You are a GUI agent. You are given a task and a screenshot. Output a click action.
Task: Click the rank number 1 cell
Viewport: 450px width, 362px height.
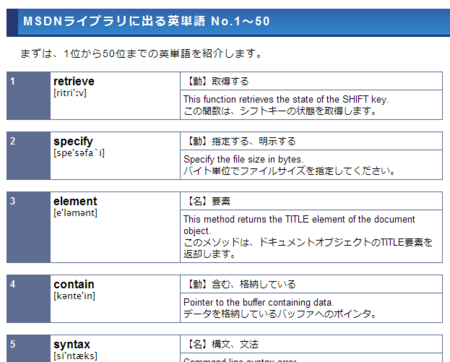click(28, 96)
